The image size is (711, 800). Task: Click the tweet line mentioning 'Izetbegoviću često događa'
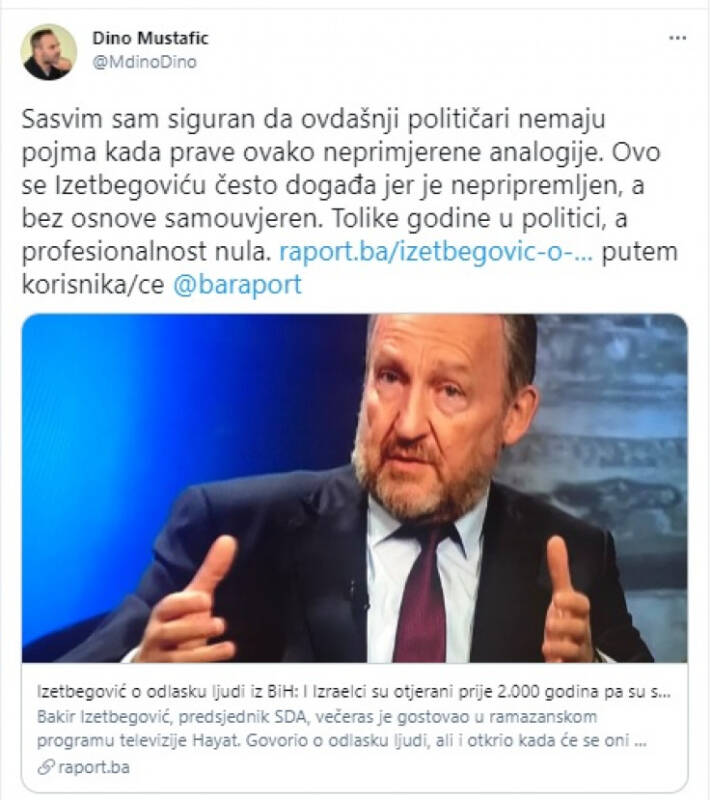pos(333,185)
